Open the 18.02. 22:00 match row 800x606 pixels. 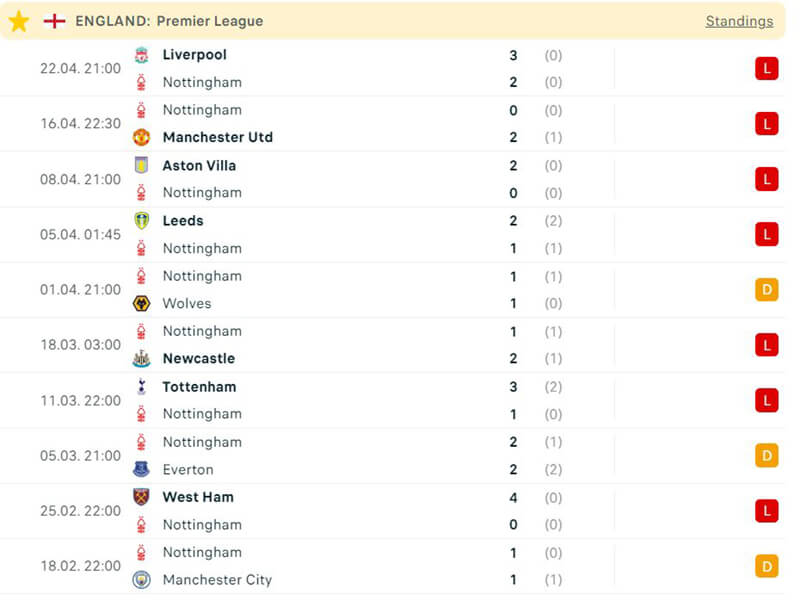tap(400, 566)
